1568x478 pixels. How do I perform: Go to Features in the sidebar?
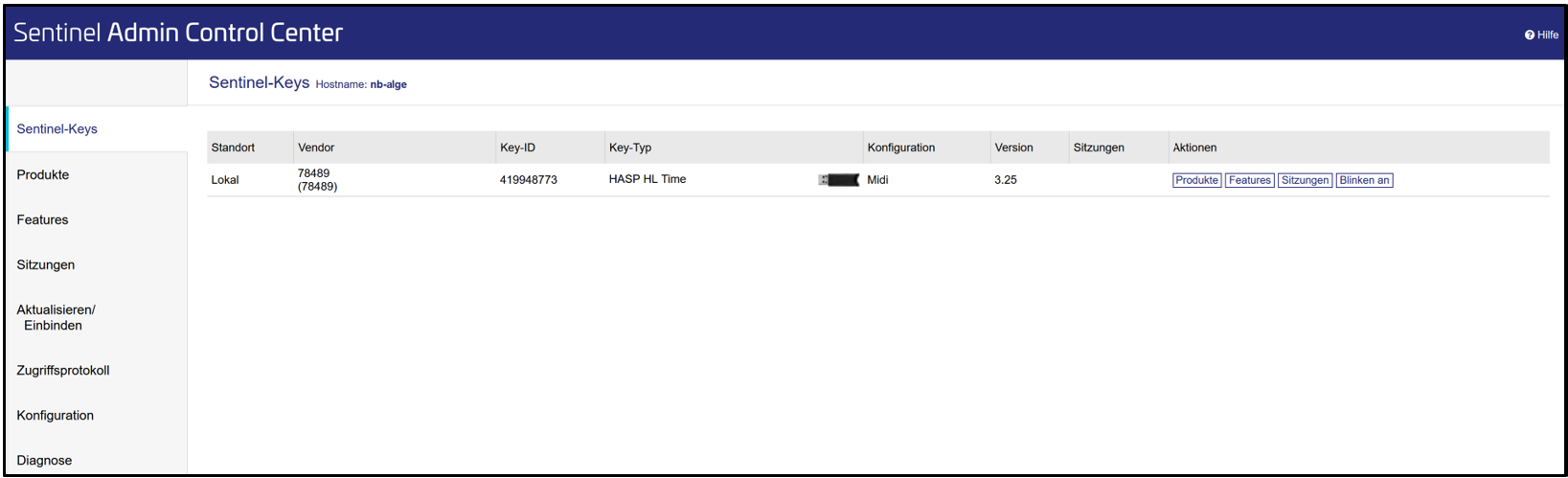(x=42, y=219)
